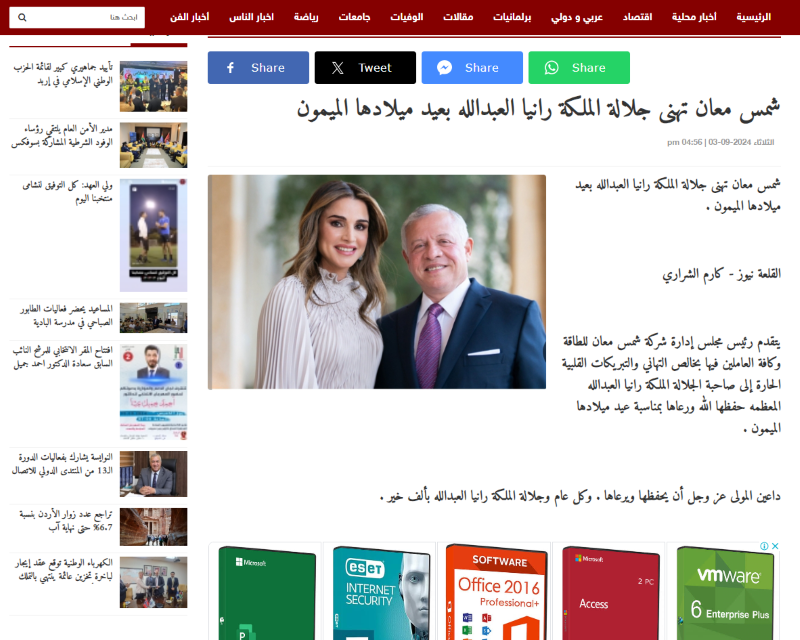Screen dimensions: 800x640
Task: Open the عربي و دولي menu item
Action: pos(577,17)
